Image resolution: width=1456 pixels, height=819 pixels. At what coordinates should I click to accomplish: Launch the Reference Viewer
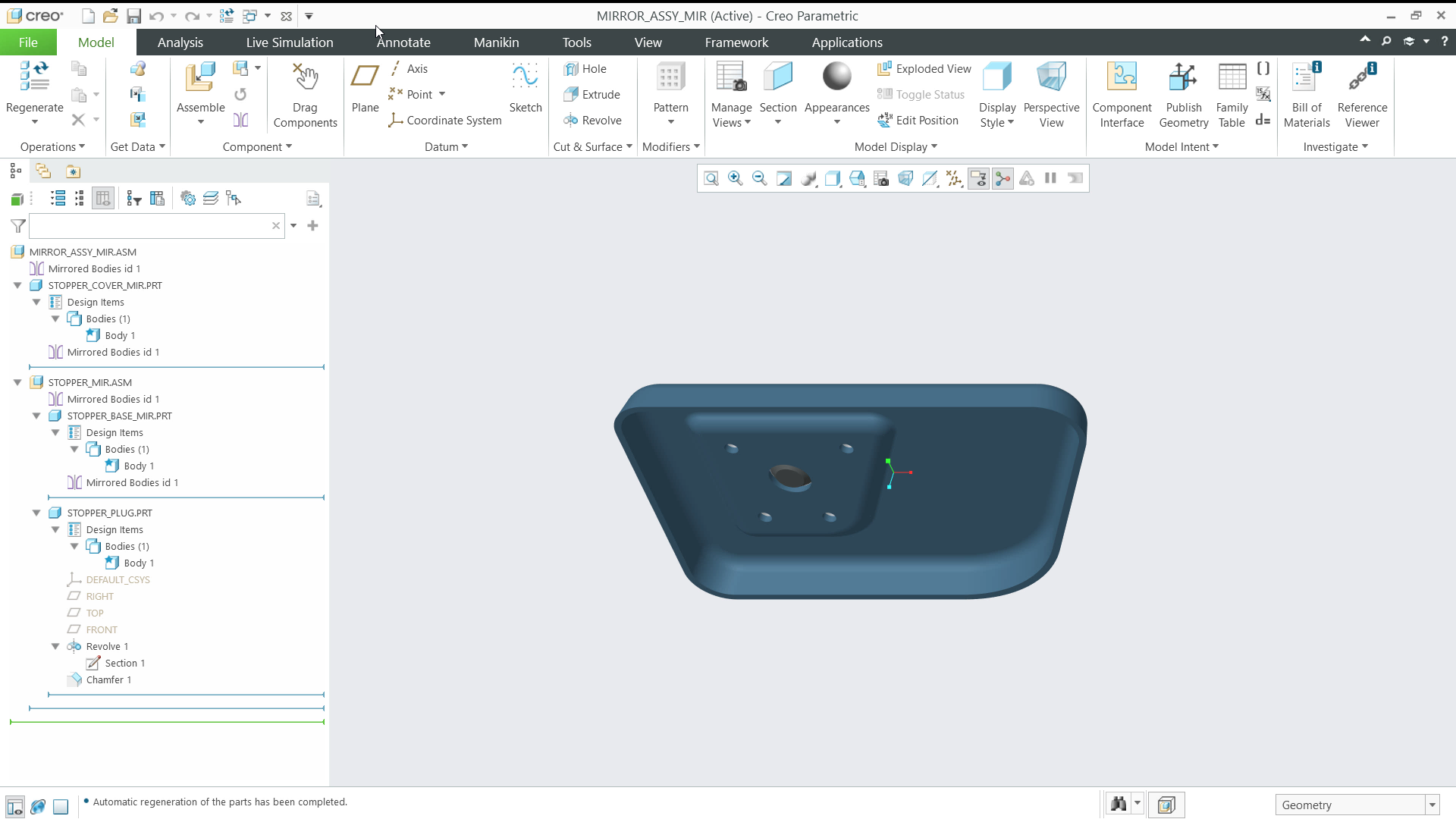point(1362,94)
